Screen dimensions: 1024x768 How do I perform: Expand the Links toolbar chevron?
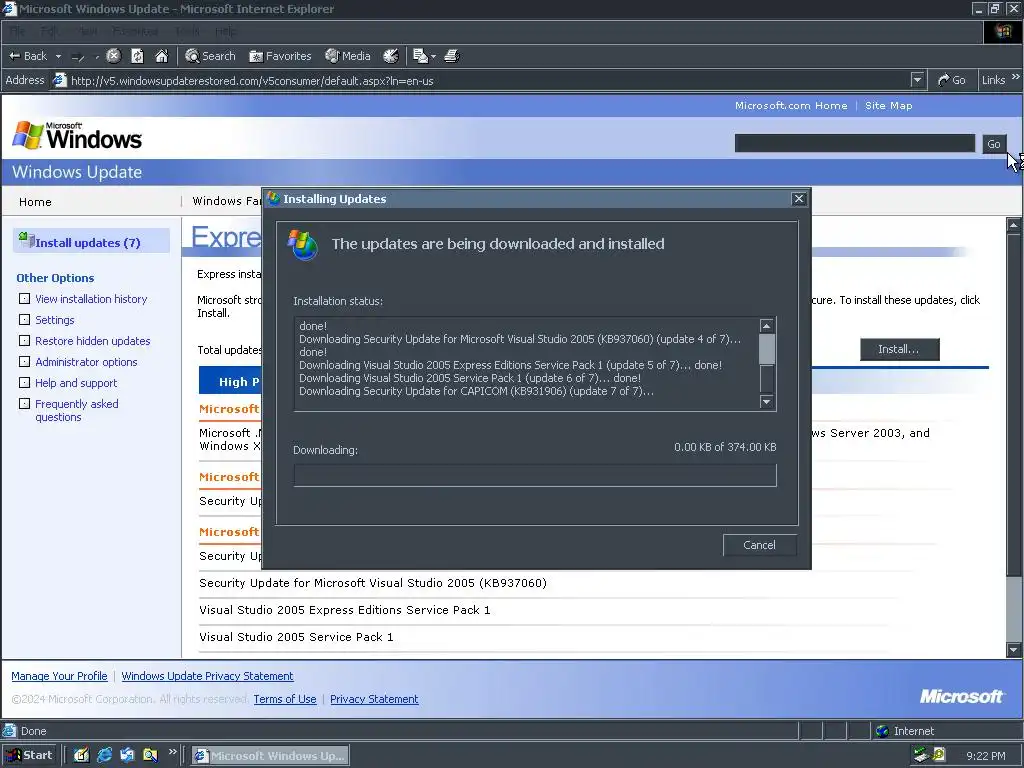(1016, 77)
